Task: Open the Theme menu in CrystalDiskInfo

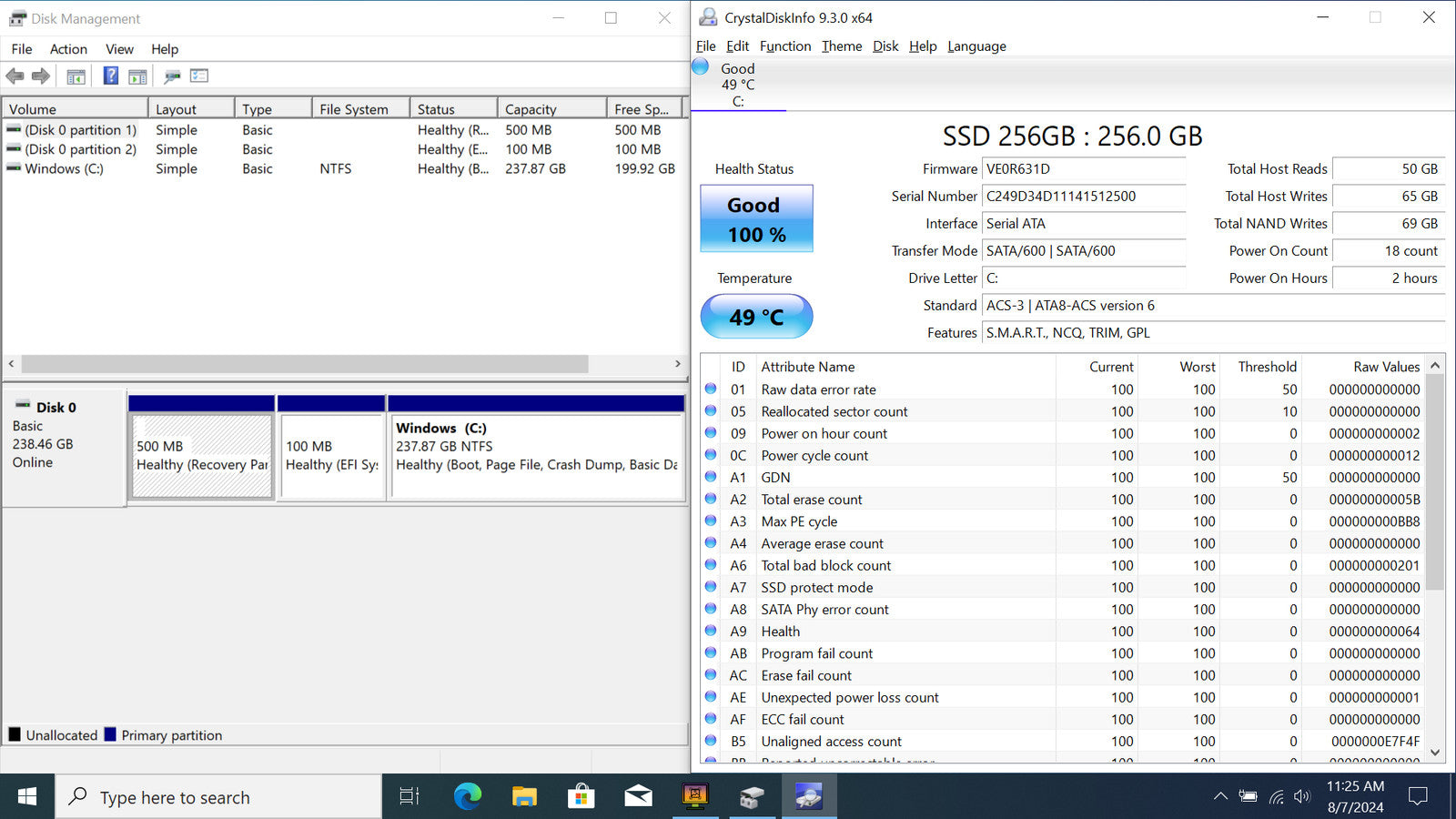Action: 841,46
